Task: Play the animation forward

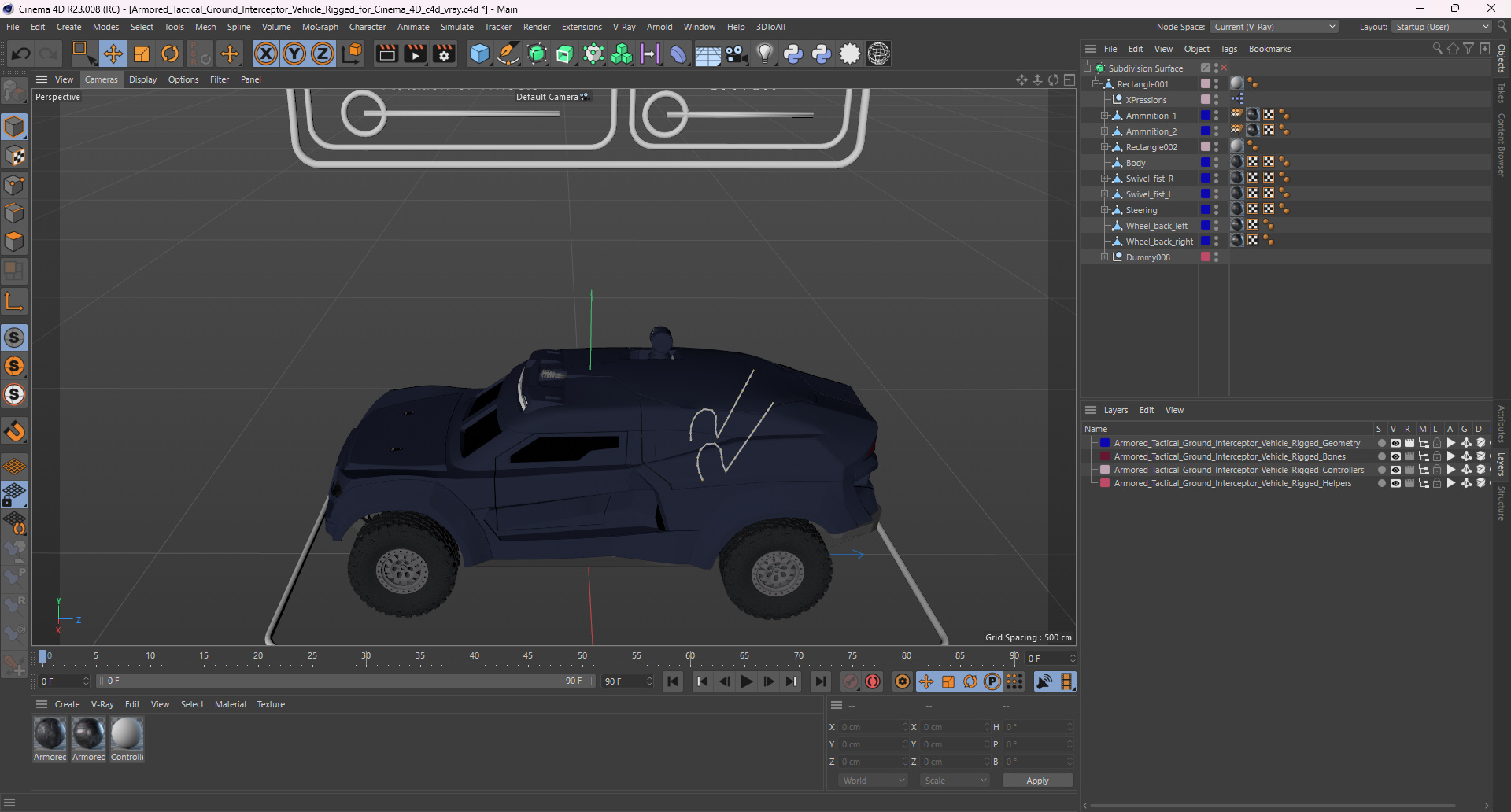Action: (x=747, y=681)
